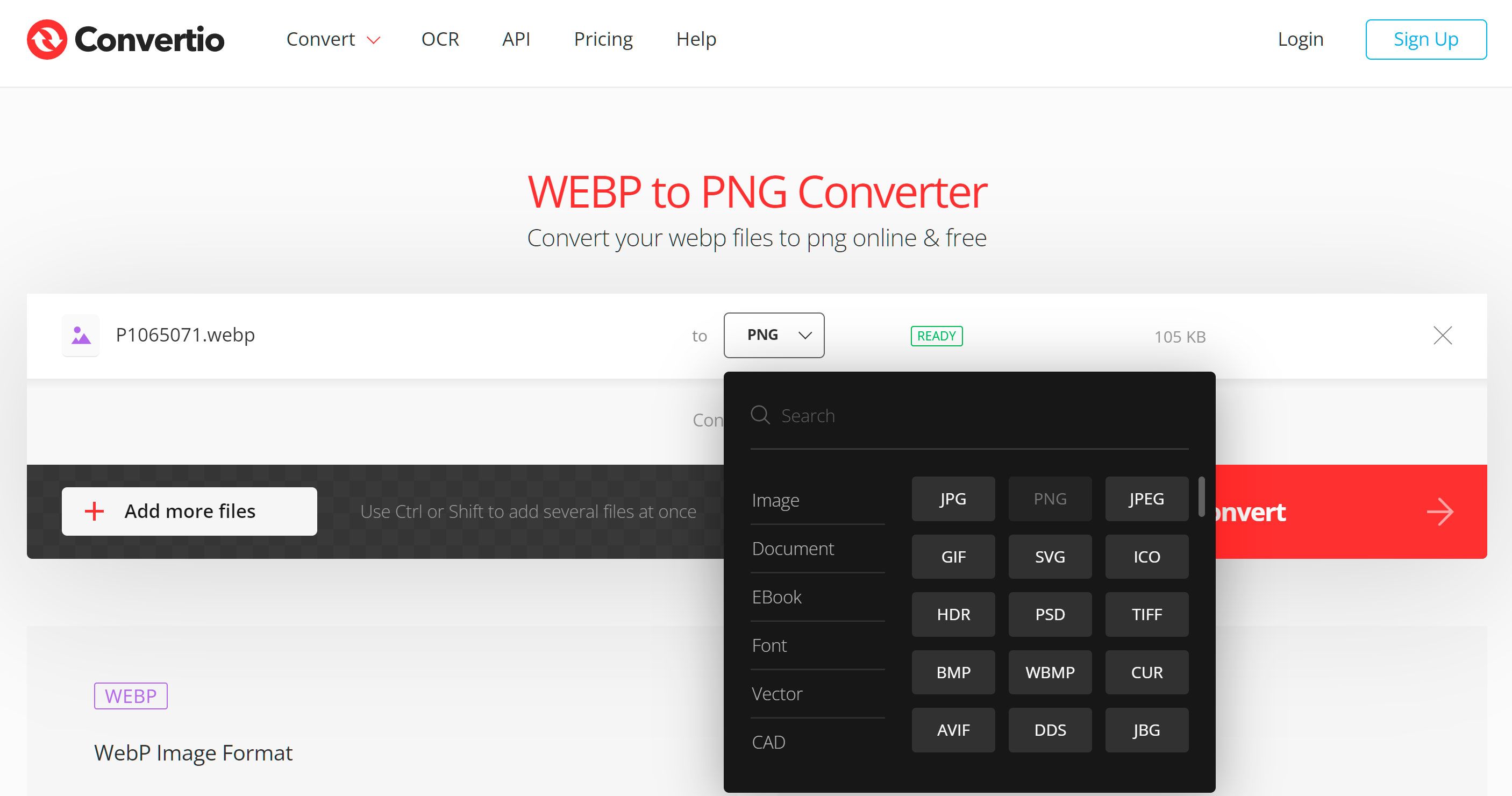Open the Convert dropdown menu
Screen dimensions: 1512x796
333,39
